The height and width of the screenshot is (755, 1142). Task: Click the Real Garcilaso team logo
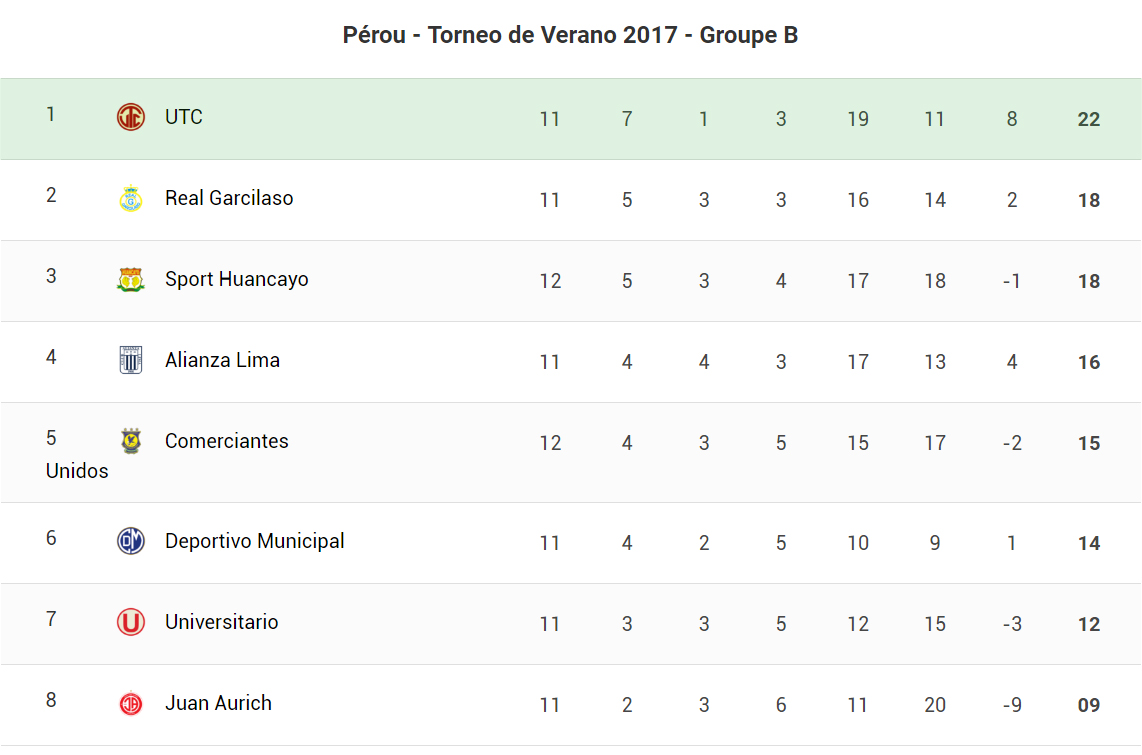point(131,198)
